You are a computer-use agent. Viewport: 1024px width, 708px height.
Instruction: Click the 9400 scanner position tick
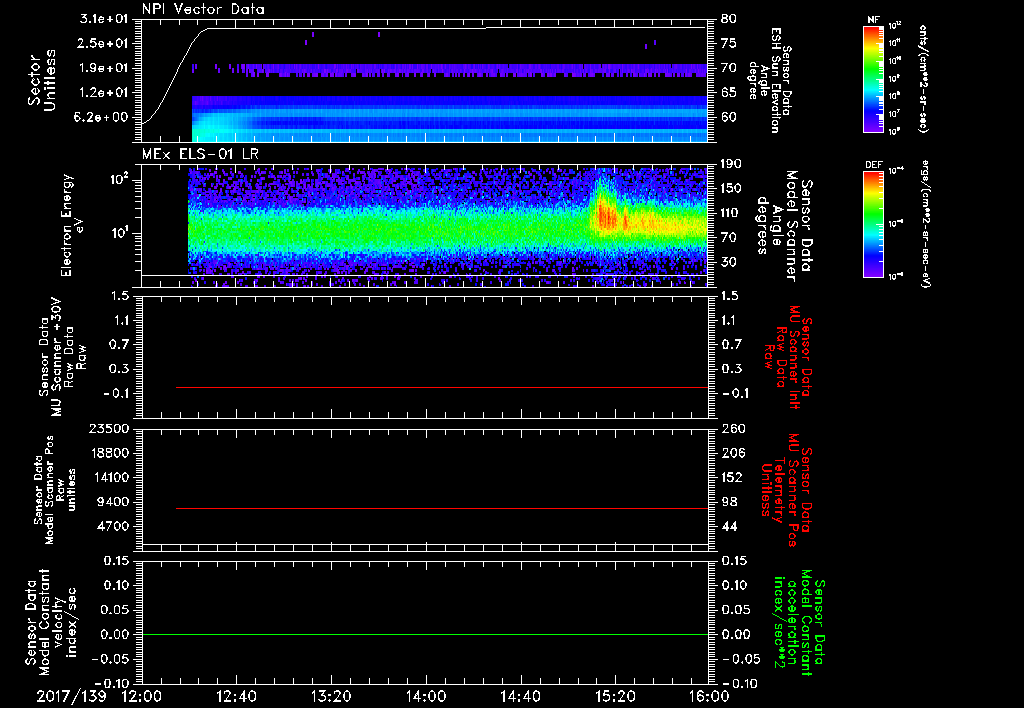113,502
